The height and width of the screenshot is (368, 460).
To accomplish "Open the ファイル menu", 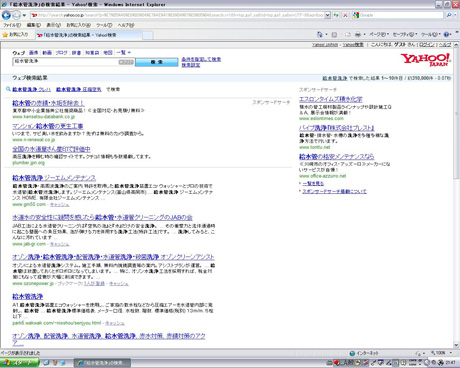I will [x=12, y=25].
